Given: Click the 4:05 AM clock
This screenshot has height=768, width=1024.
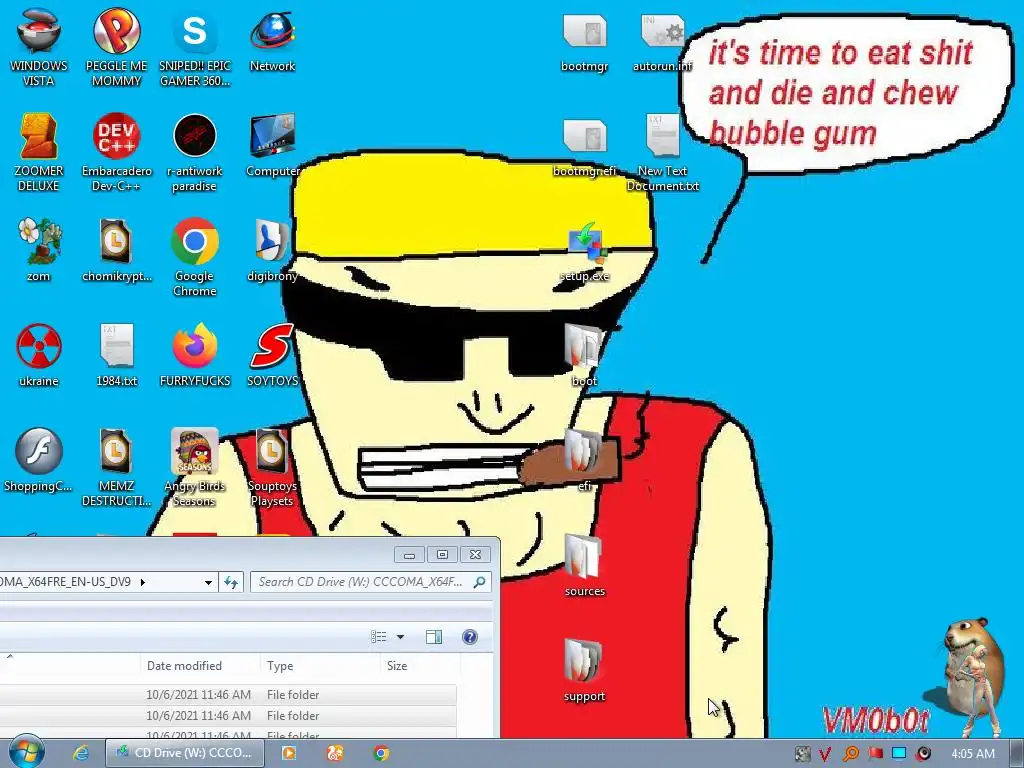Looking at the screenshot, I should tap(973, 754).
